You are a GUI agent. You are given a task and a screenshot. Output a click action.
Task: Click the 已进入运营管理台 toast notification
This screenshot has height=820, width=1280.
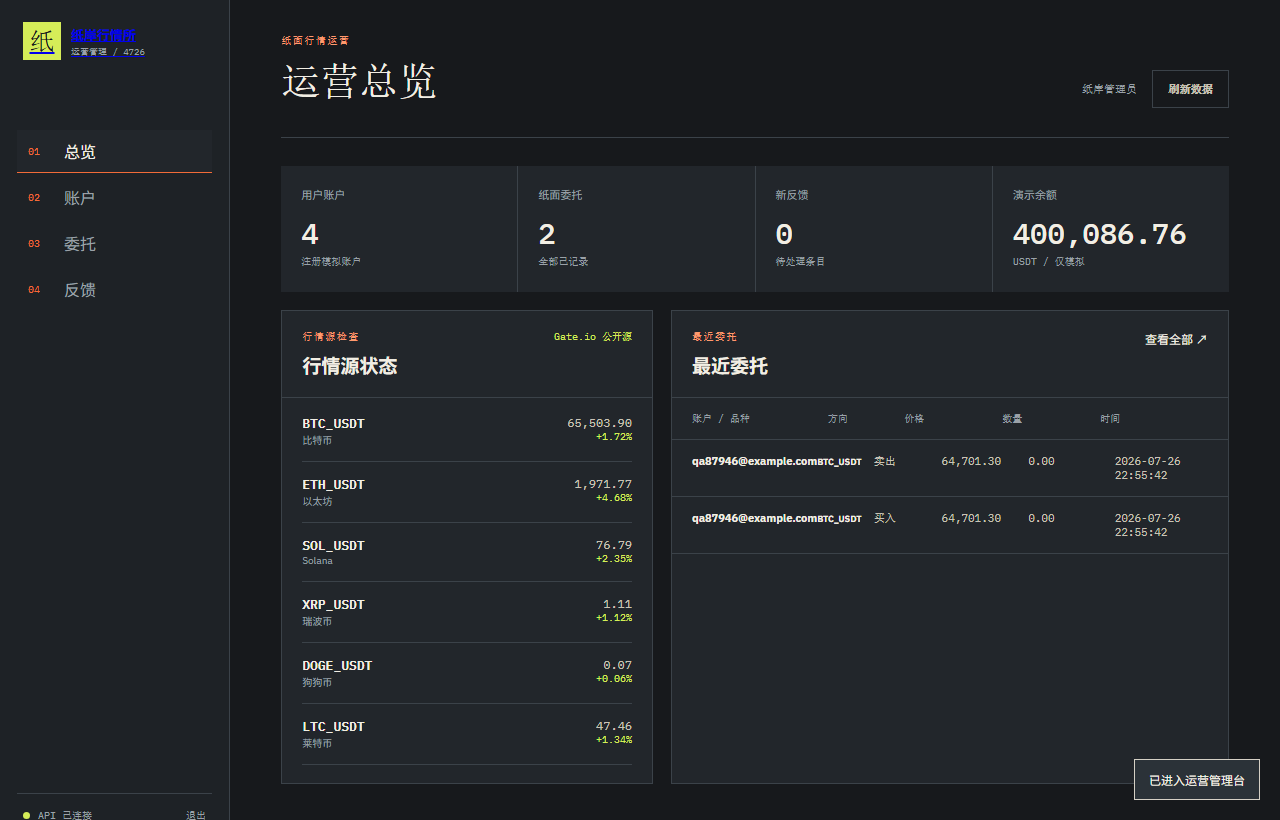click(1196, 780)
